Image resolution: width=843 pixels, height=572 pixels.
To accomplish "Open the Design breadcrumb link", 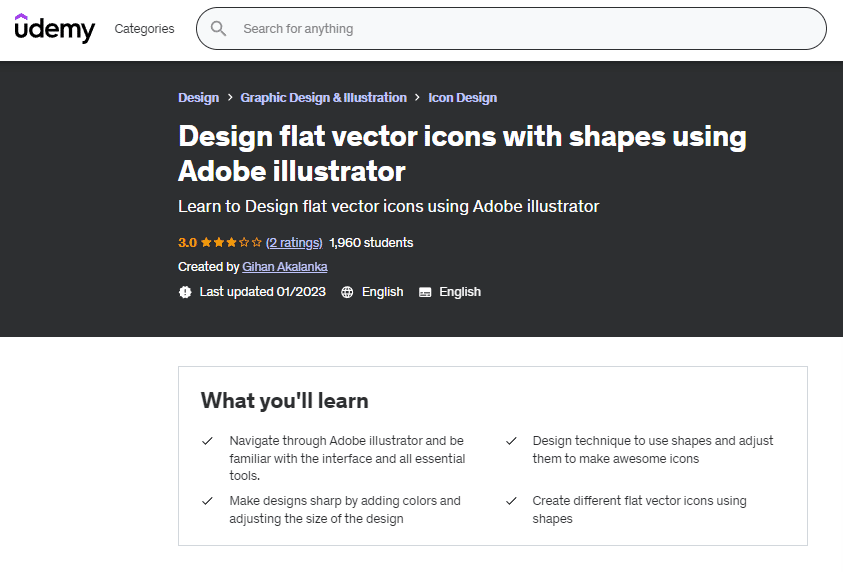I will (198, 98).
